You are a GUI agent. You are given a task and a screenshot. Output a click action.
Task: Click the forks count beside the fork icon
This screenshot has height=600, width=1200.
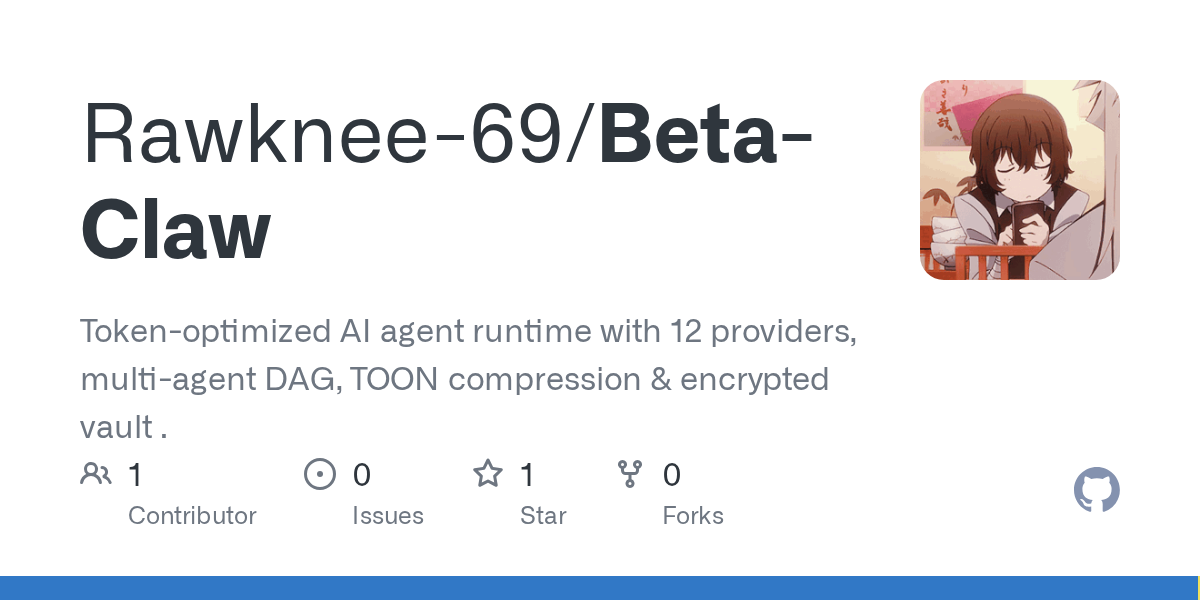coord(672,475)
